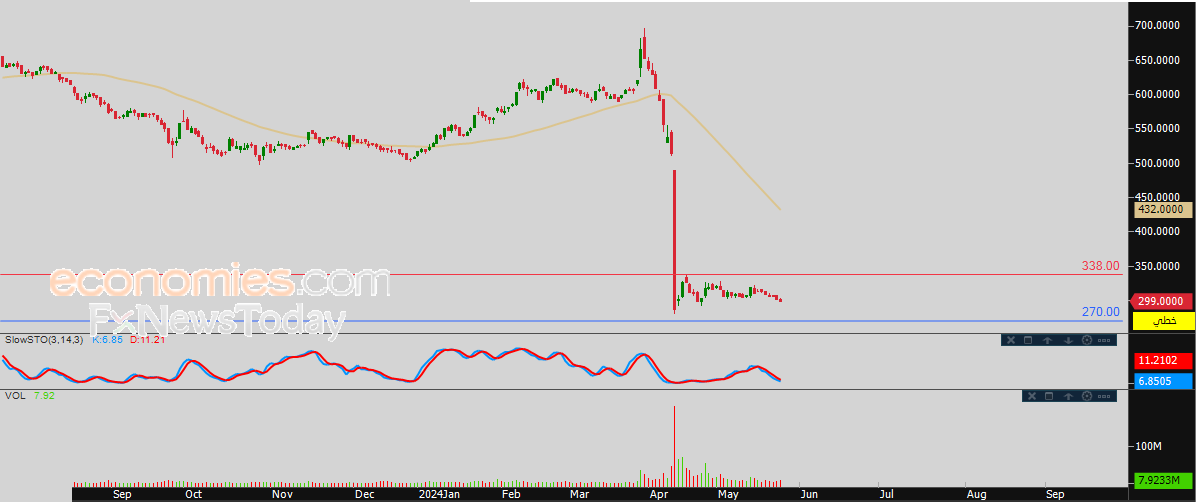Click the Sep label at right of time axis

click(x=1056, y=494)
